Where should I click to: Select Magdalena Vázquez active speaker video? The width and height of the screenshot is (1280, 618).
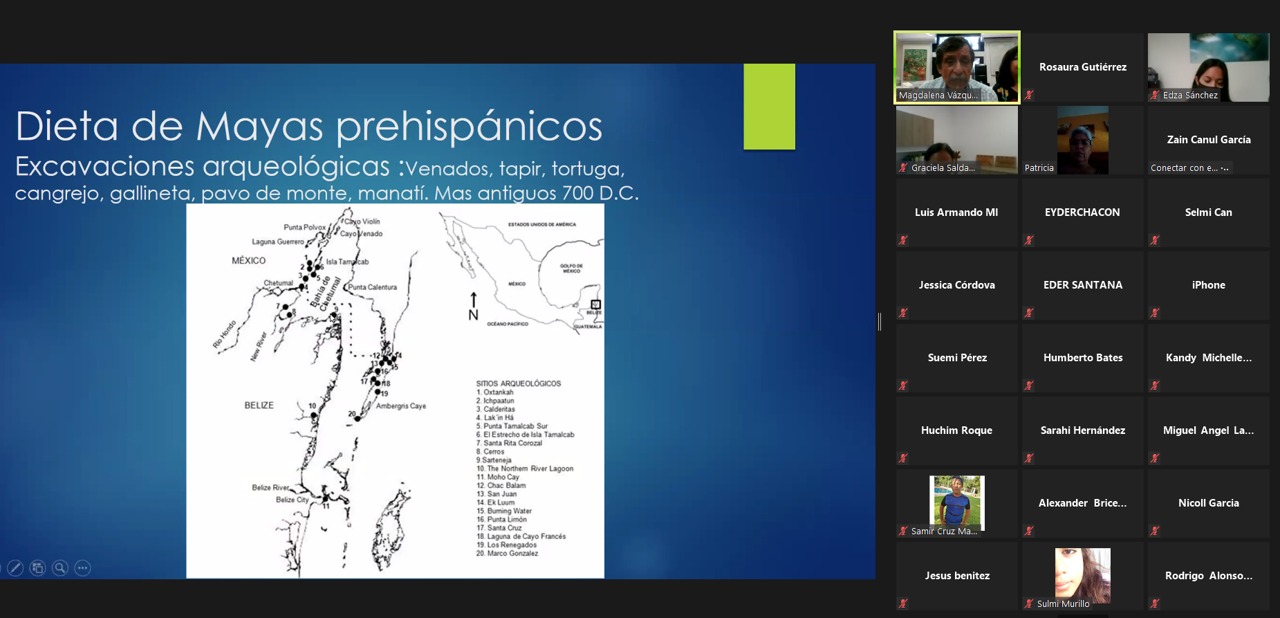coord(957,66)
